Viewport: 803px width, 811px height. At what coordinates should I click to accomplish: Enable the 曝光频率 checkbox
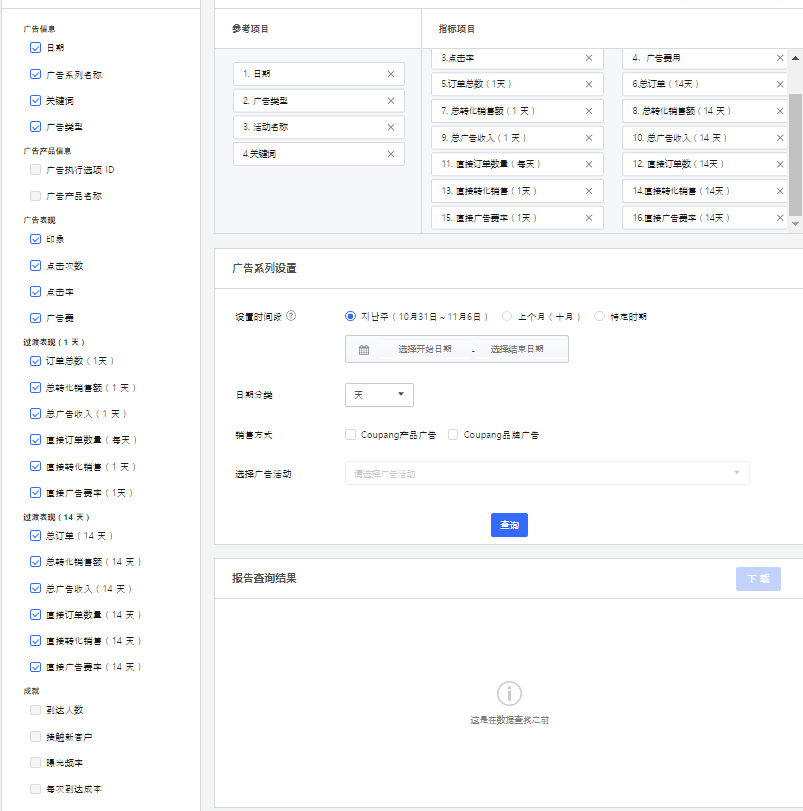pyautogui.click(x=35, y=762)
